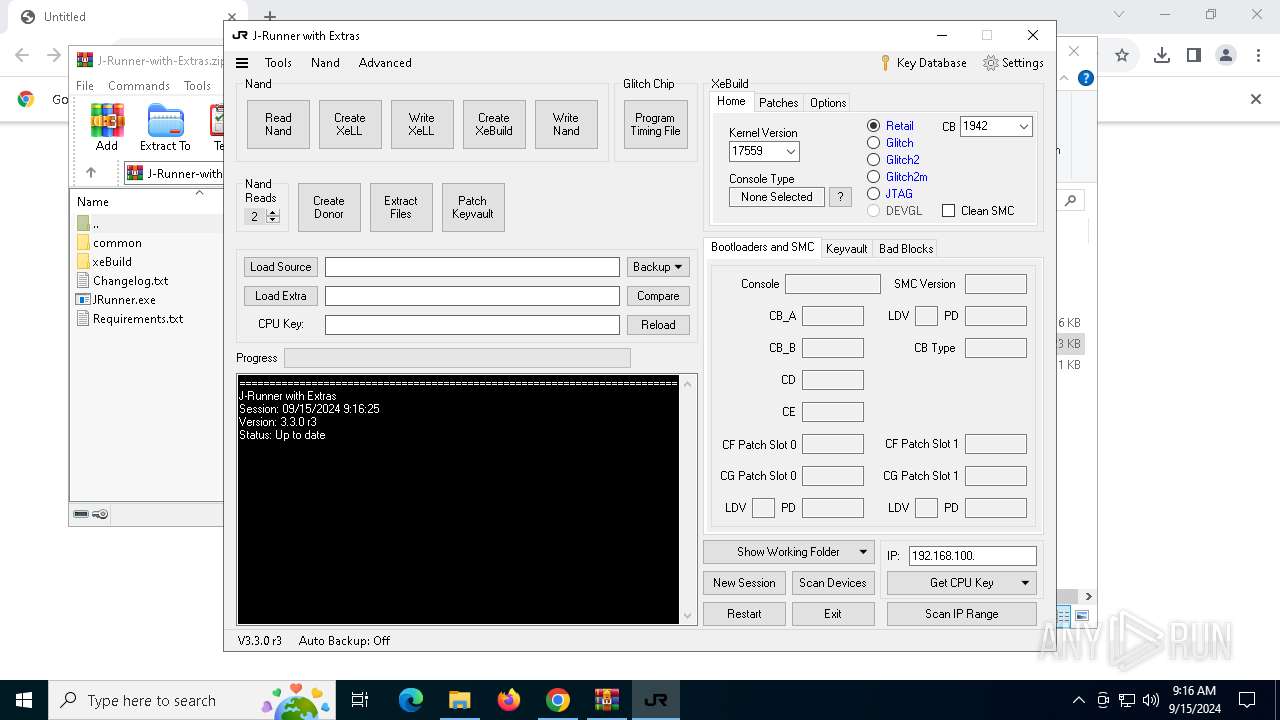This screenshot has width=1280, height=720.
Task: Switch to XeBuild Options tab
Action: pos(828,103)
